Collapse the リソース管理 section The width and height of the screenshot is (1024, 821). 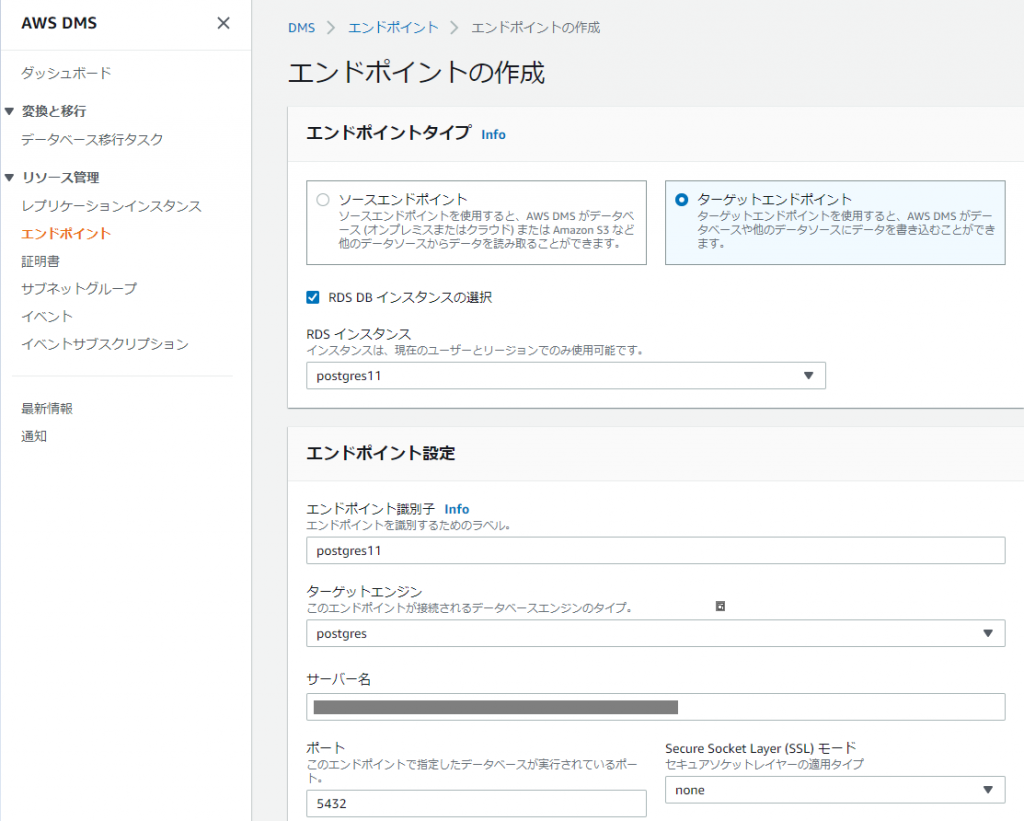pyautogui.click(x=9, y=178)
